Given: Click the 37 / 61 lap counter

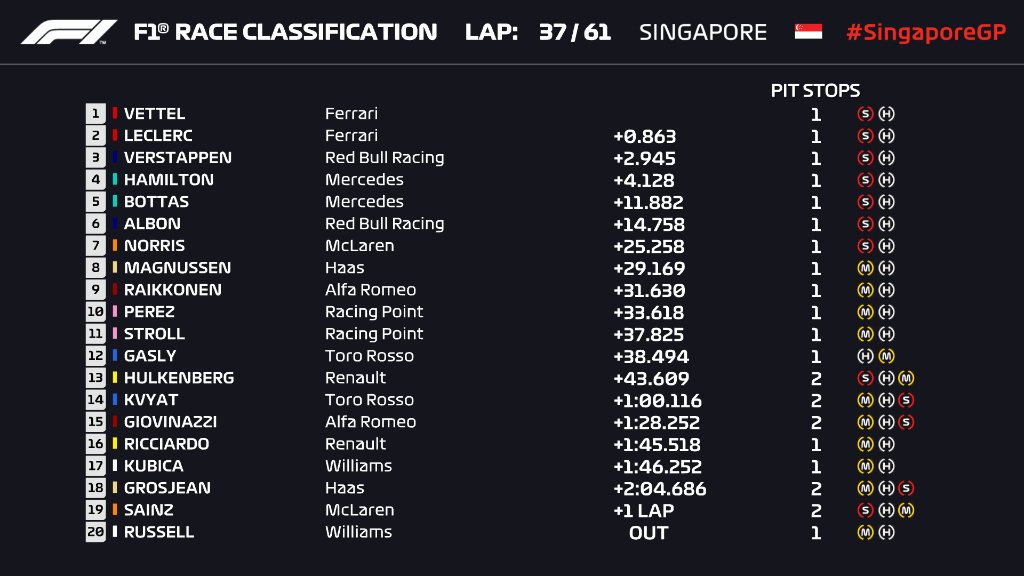Looking at the screenshot, I should pyautogui.click(x=574, y=32).
